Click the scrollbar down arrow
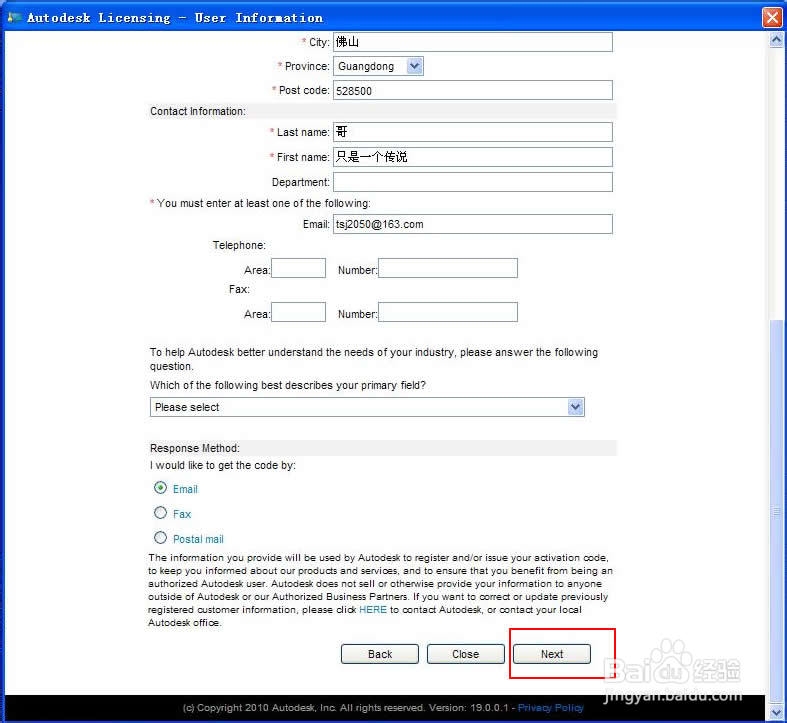Screen dimensions: 787x723 click(776, 712)
